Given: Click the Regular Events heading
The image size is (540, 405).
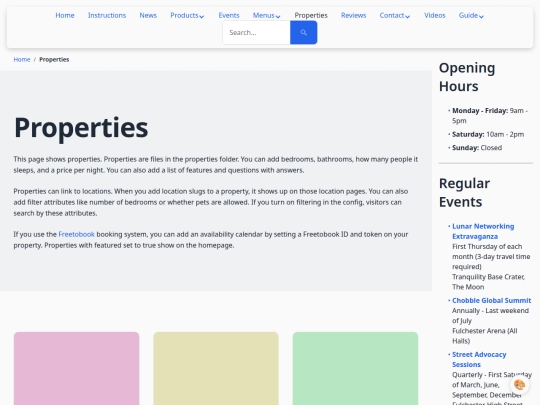Looking at the screenshot, I should point(464,193).
